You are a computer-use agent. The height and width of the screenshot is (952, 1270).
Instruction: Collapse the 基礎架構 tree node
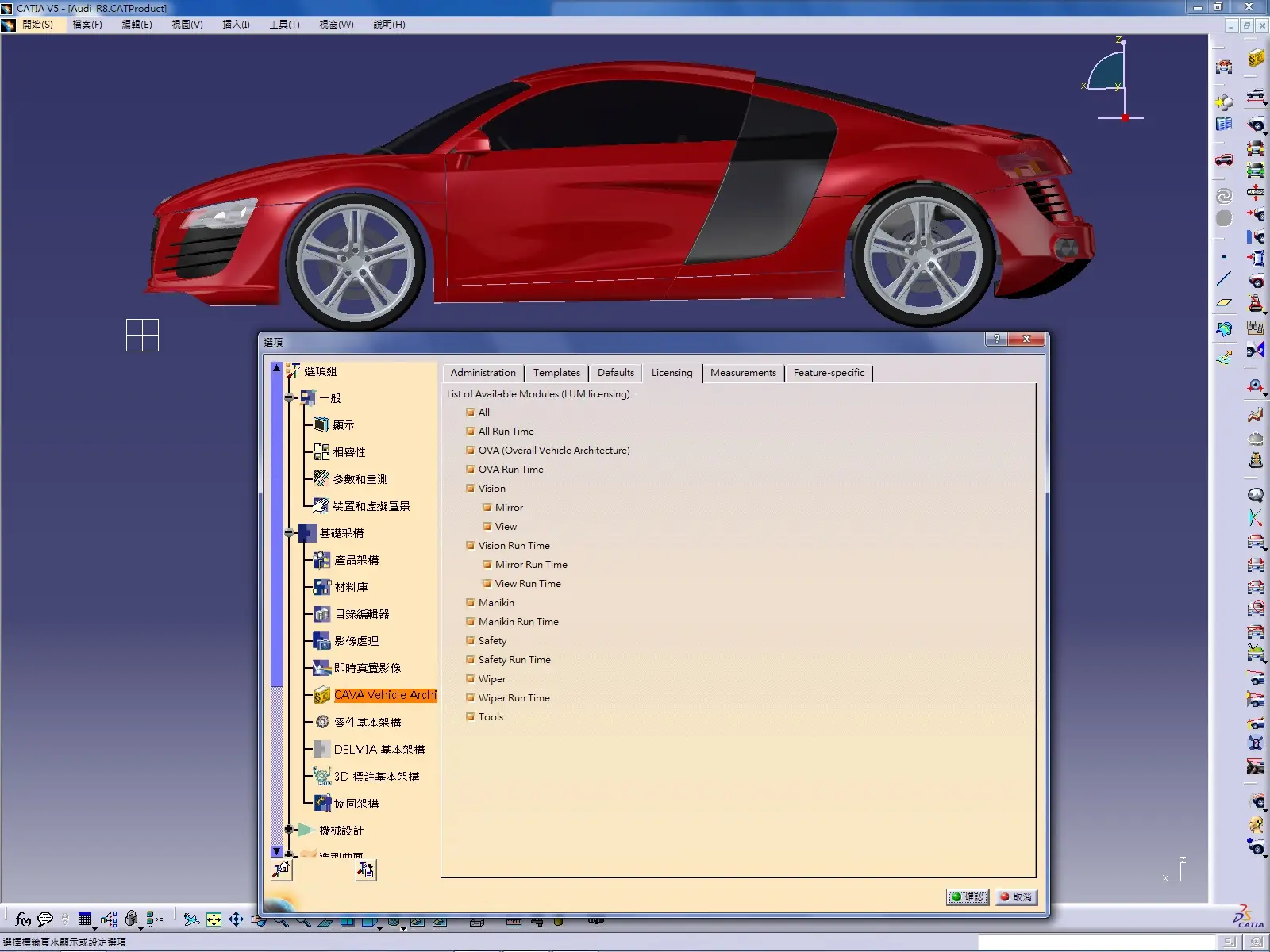point(290,533)
